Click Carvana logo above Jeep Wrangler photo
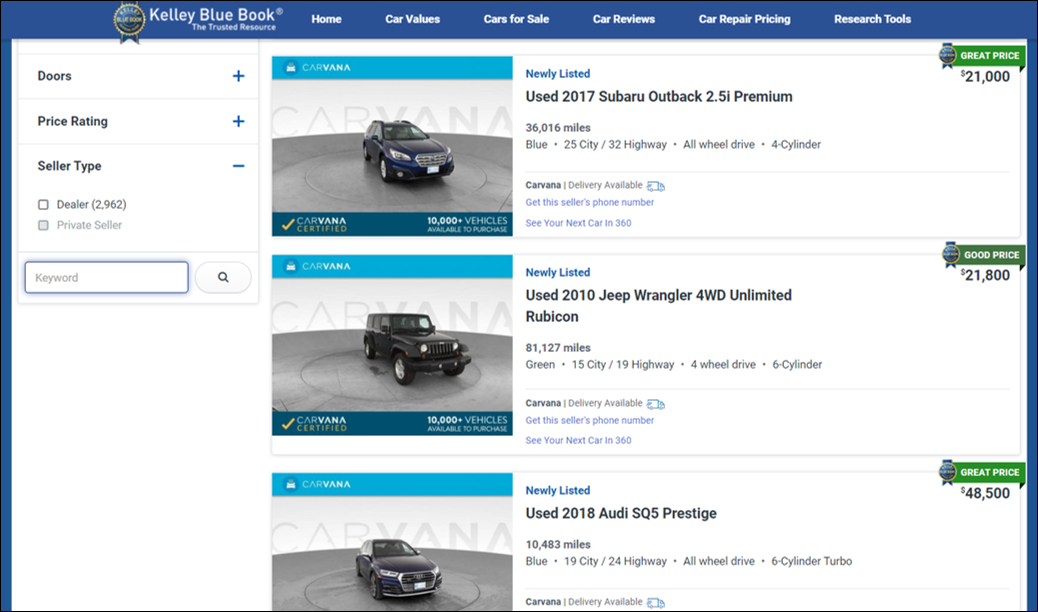 [317, 266]
